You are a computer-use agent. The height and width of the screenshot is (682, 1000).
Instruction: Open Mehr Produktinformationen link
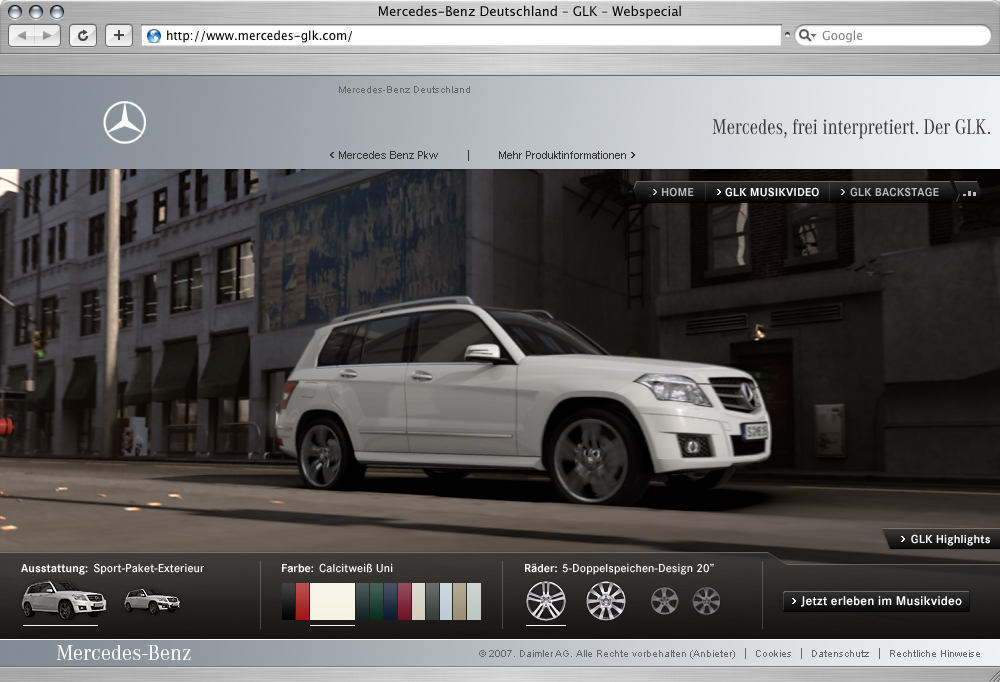click(567, 155)
